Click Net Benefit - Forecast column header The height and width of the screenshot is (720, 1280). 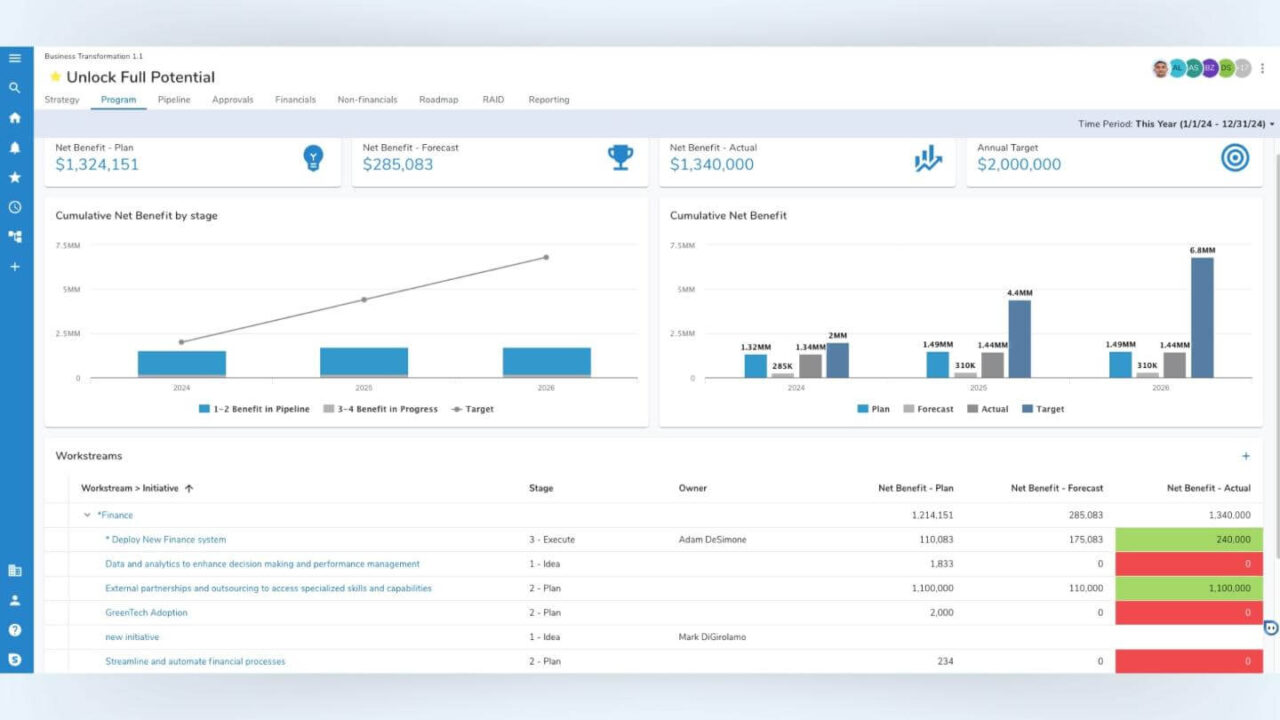point(1057,488)
